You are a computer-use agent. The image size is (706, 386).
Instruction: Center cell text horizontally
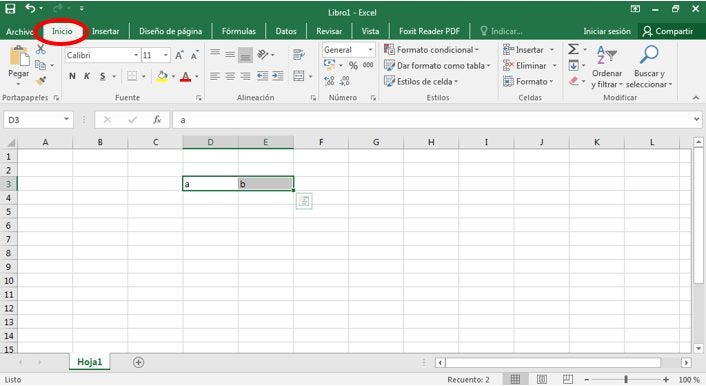click(230, 76)
